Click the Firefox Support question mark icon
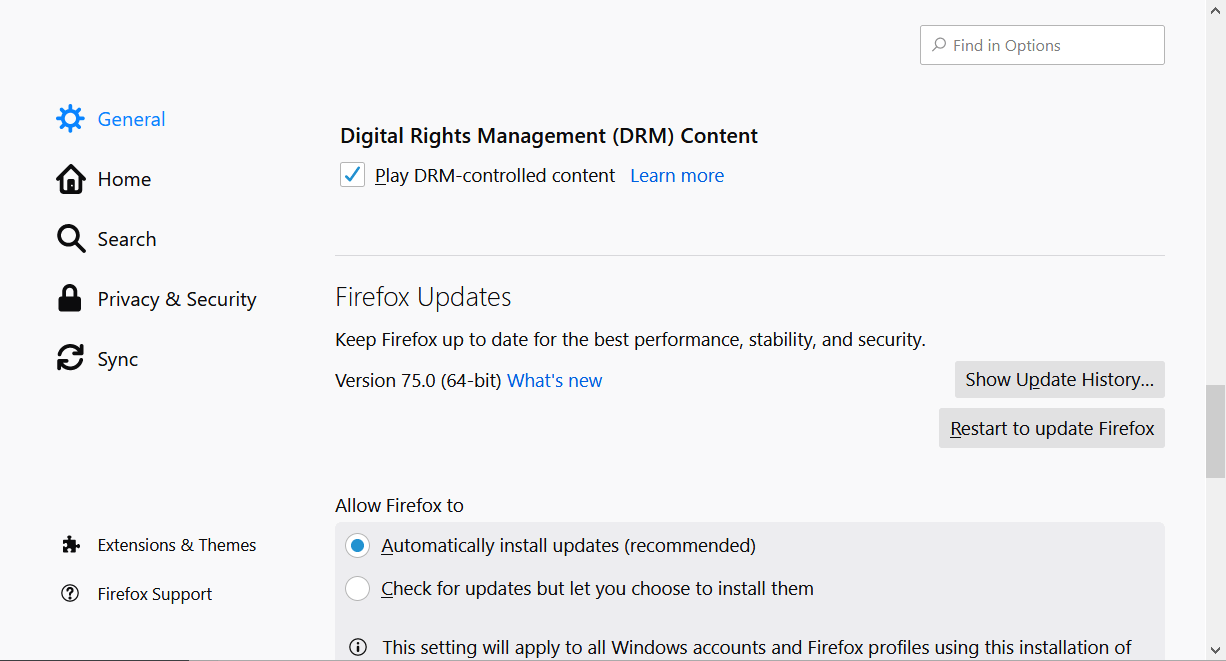 pos(70,594)
